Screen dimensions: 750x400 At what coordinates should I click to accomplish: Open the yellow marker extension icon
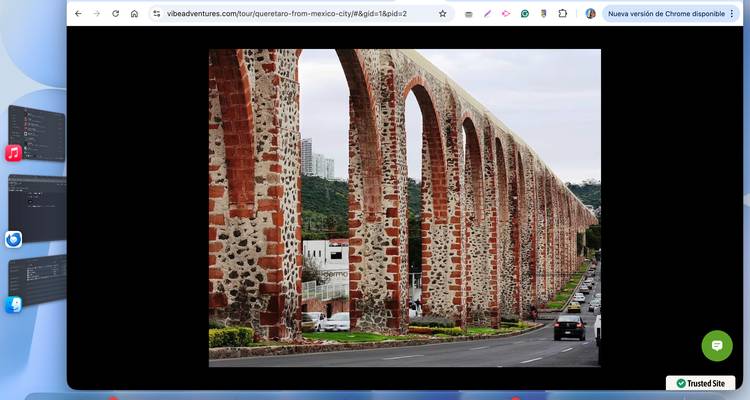coord(543,14)
